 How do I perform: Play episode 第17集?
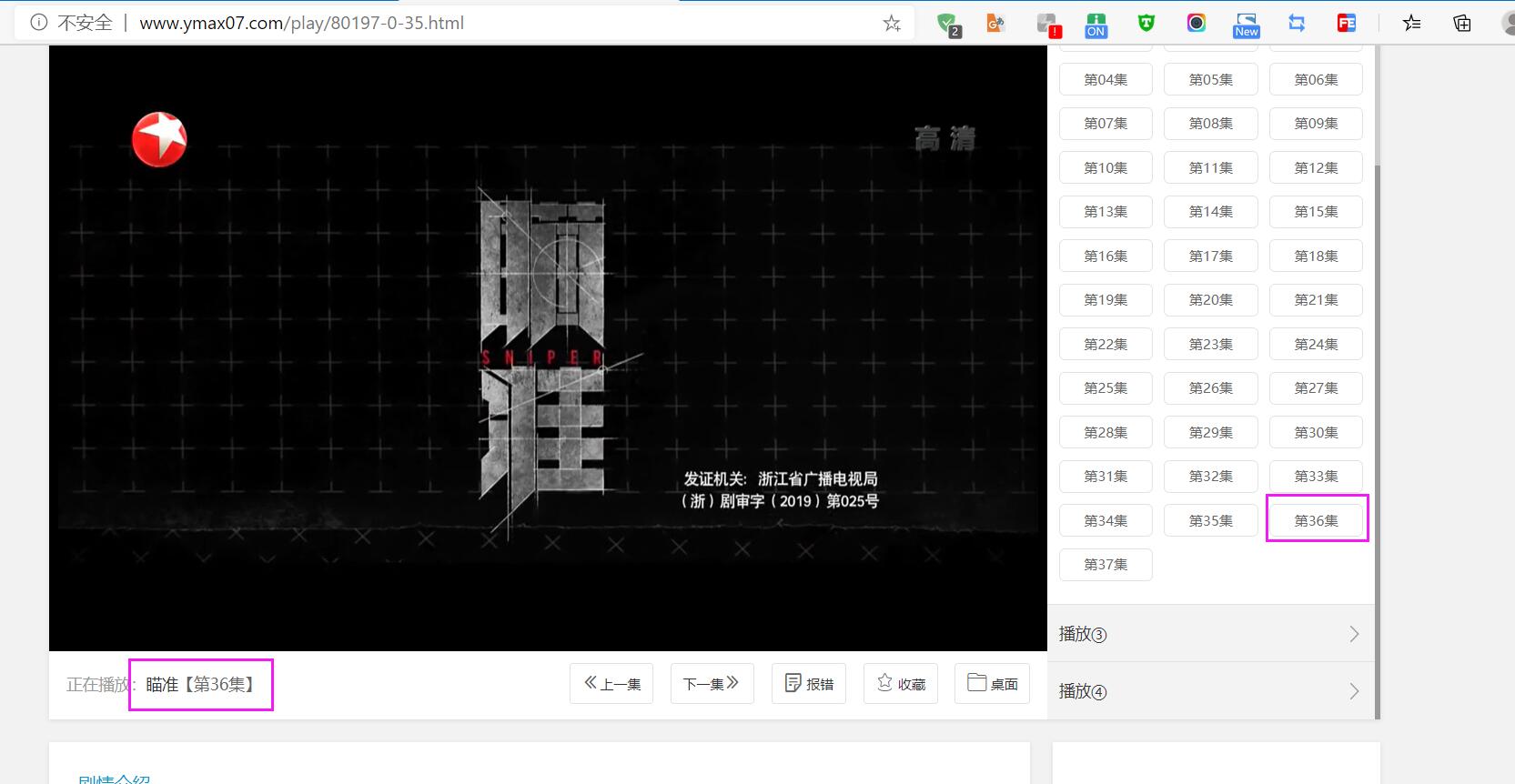point(1211,256)
